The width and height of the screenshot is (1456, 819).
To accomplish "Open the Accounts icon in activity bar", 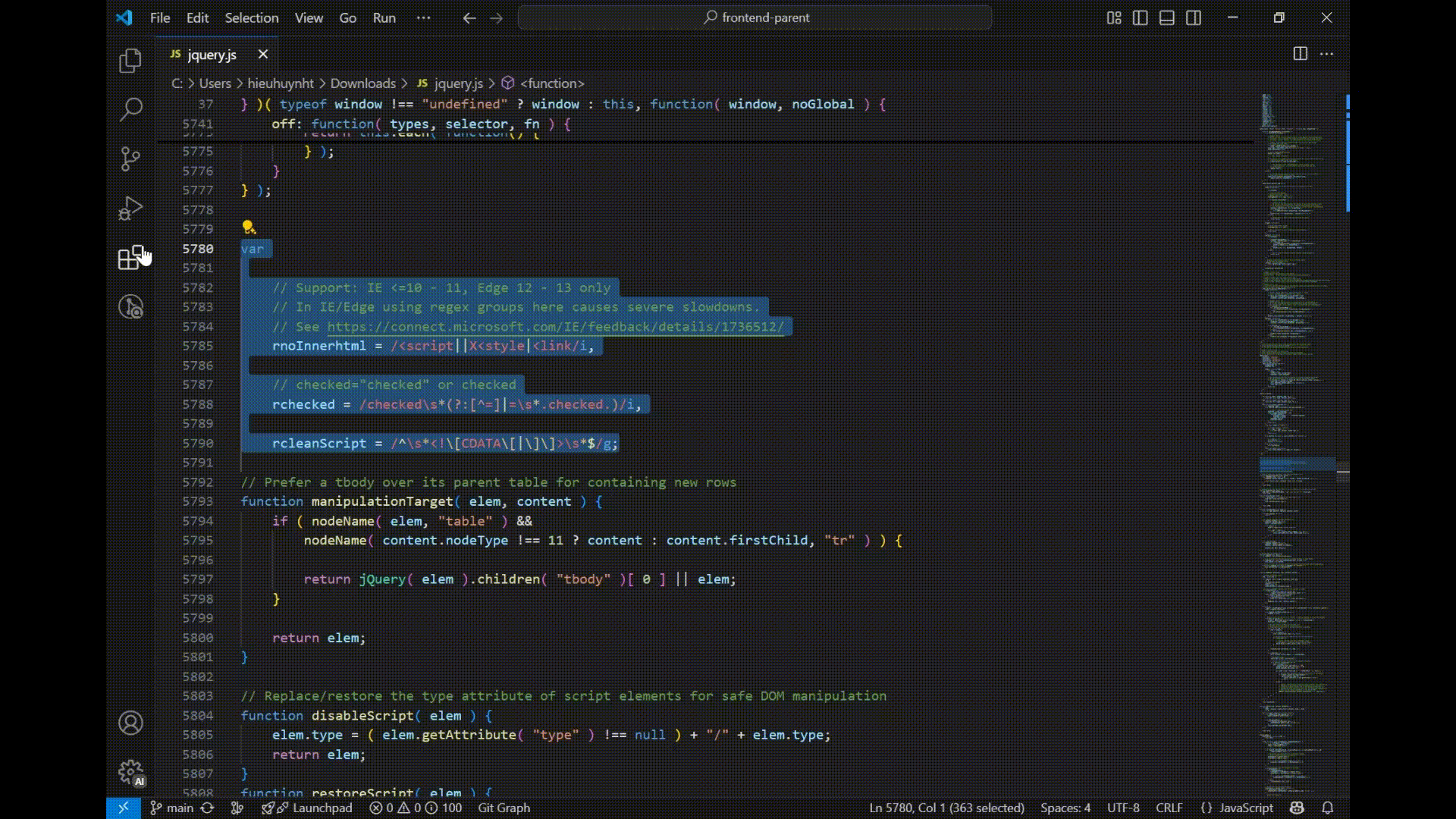I will pyautogui.click(x=130, y=723).
